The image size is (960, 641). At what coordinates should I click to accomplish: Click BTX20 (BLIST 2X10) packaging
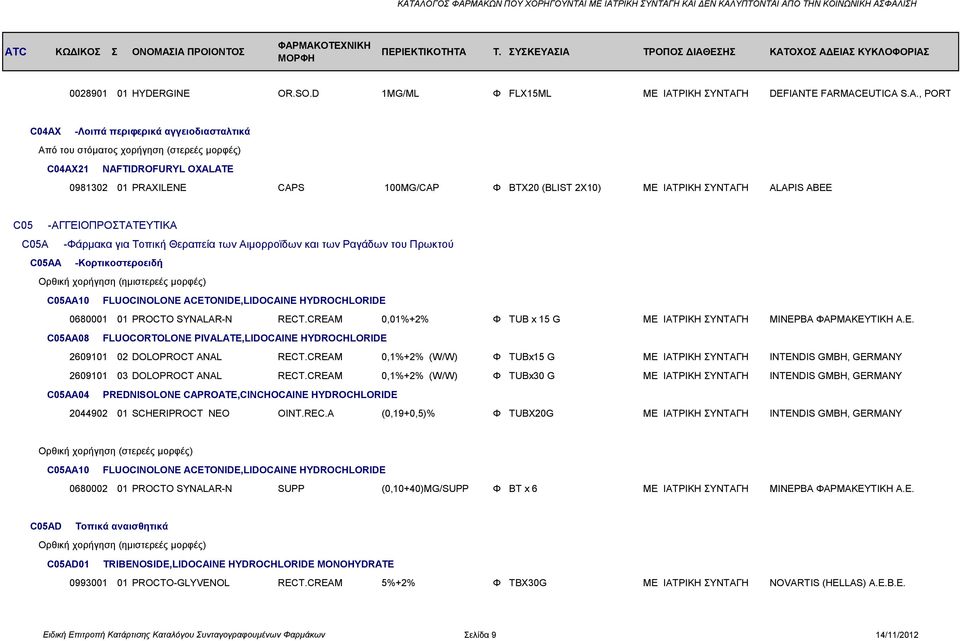[555, 188]
